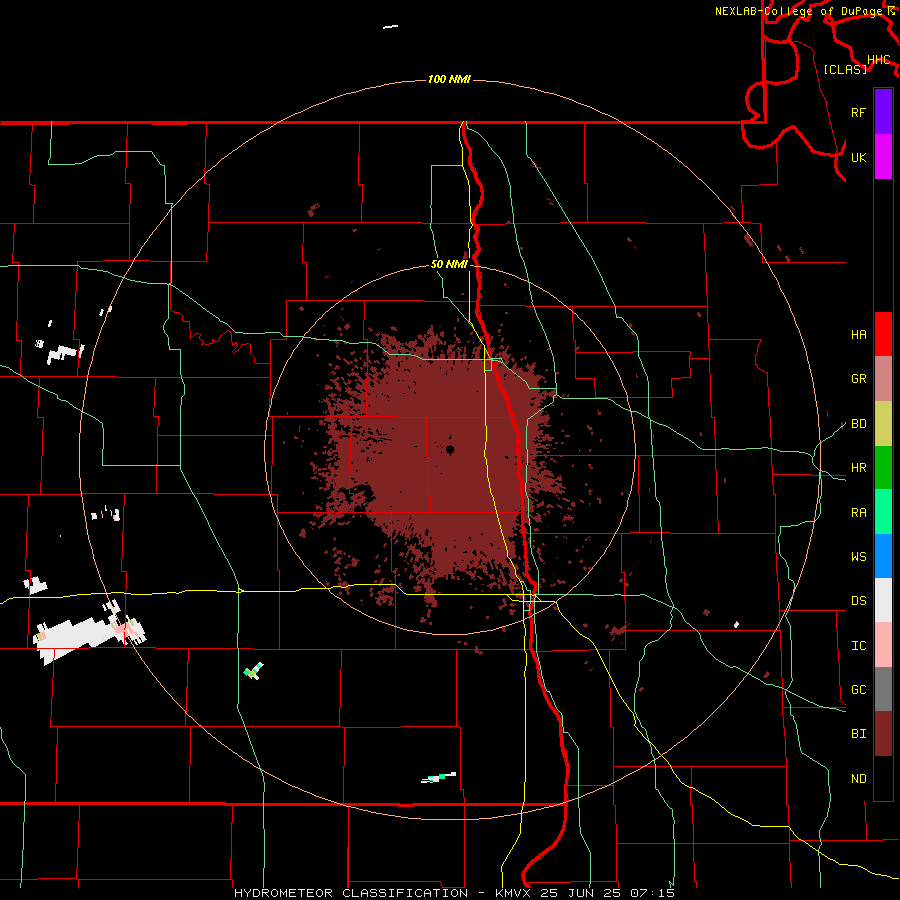Click the BI dark red legend swatch
Screen dimensions: 900x900
pos(883,734)
